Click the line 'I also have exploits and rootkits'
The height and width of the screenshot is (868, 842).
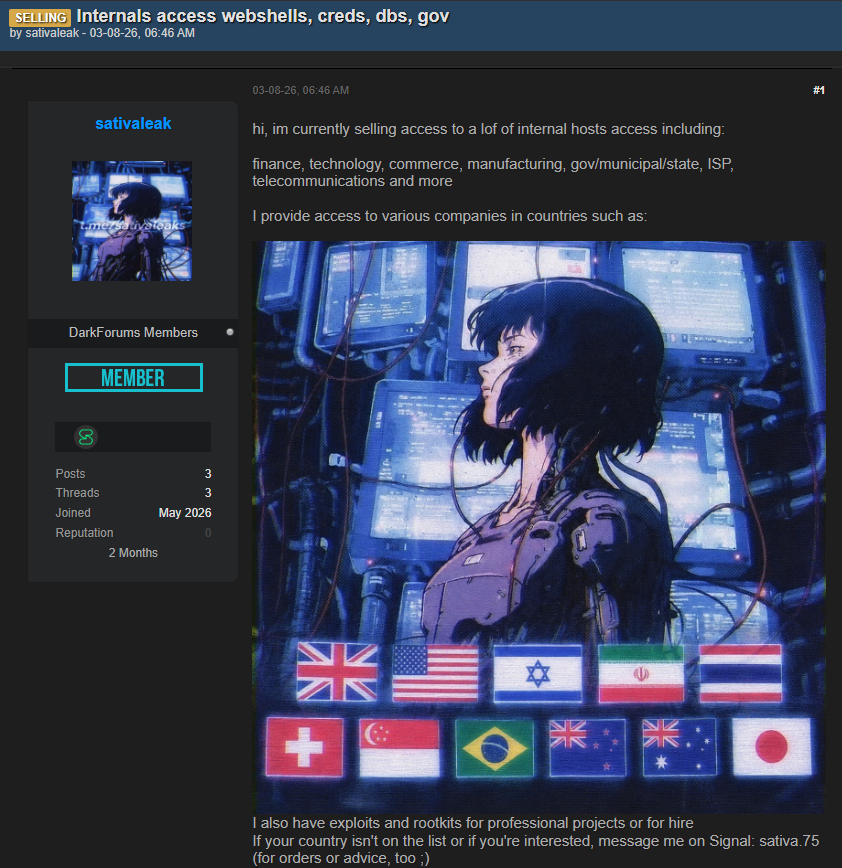473,823
